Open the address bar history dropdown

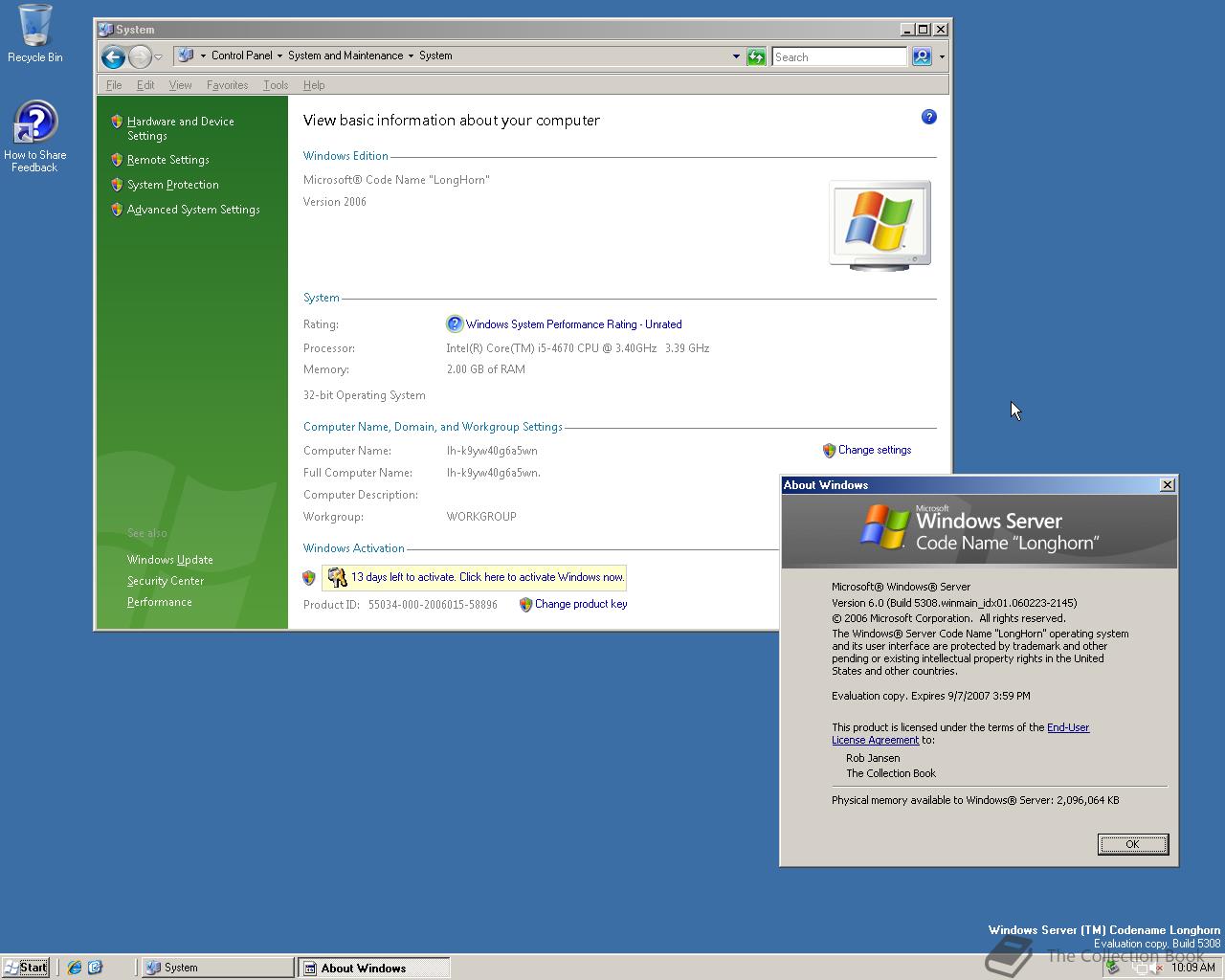[x=736, y=56]
